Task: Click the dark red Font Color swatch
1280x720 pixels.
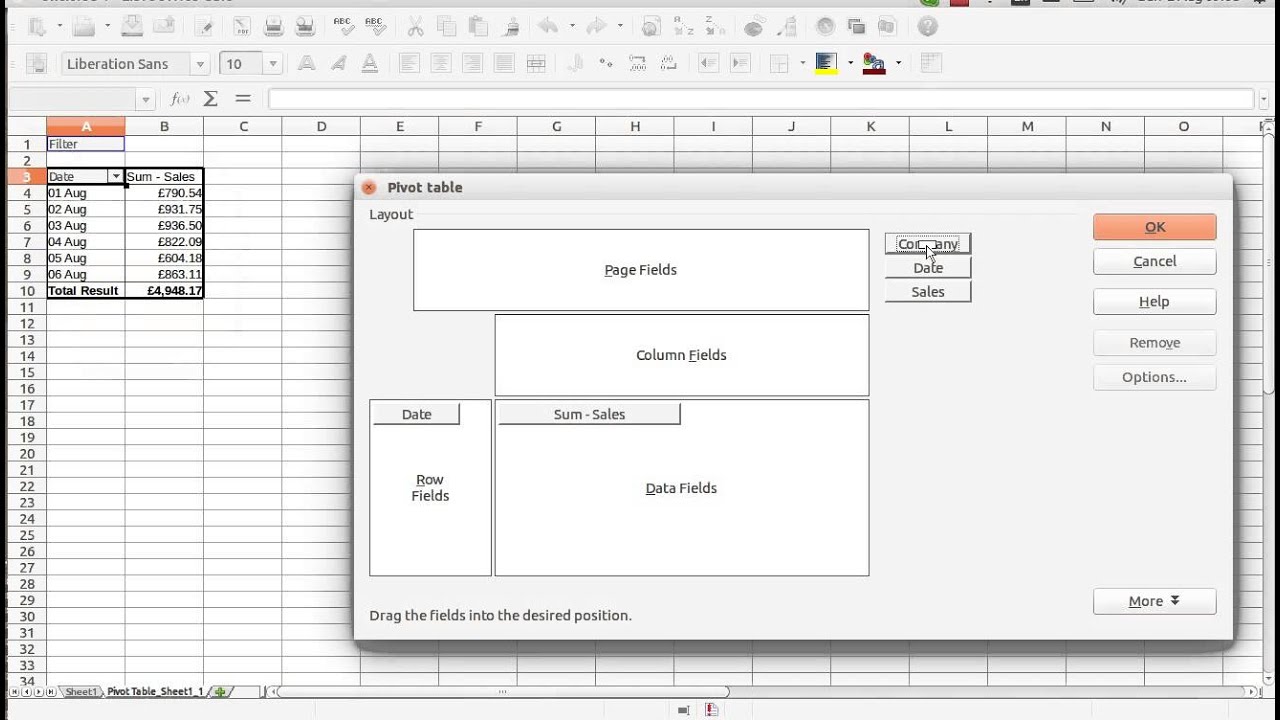Action: pyautogui.click(x=874, y=63)
